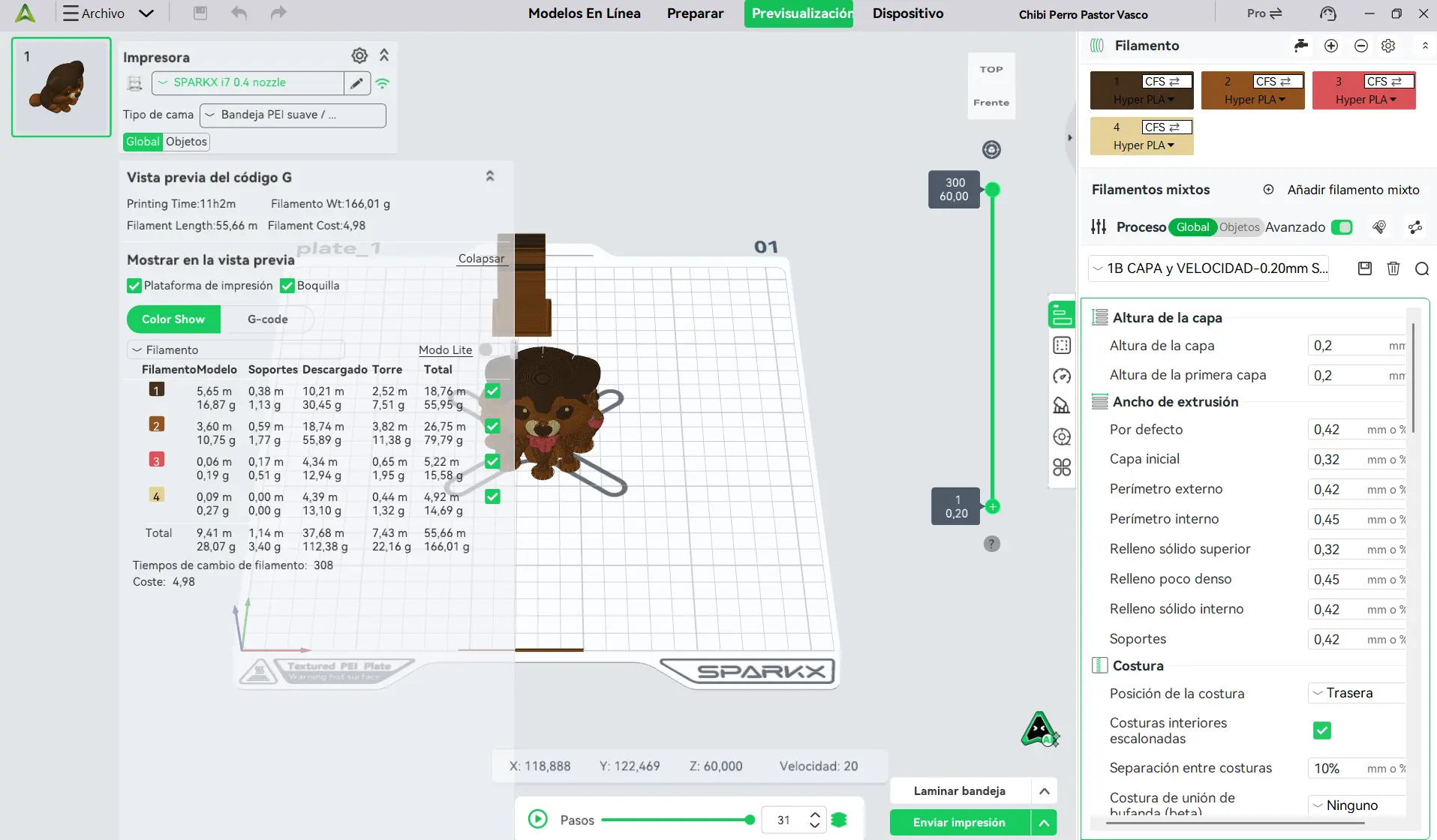Uncheck the Boquilla checkbox
The width and height of the screenshot is (1437, 840).
[x=287, y=286]
